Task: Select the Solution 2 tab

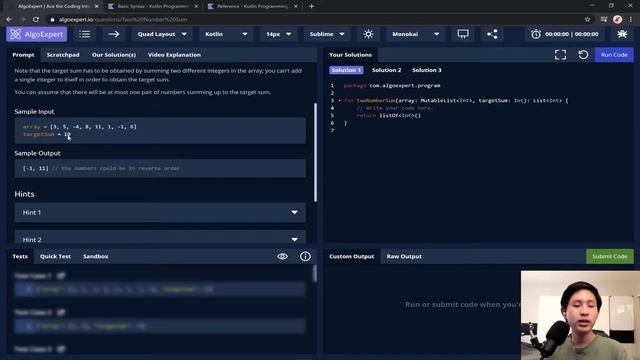Action: coord(387,70)
